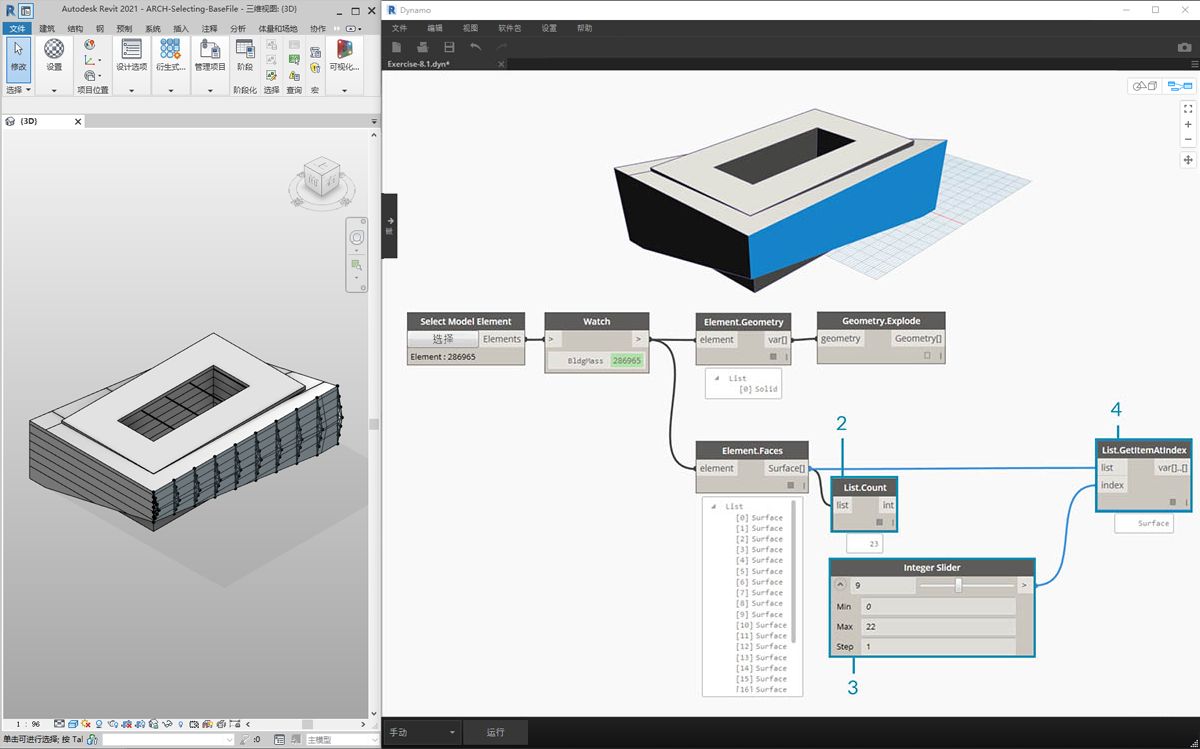Click the Save icon in Dynamo toolbar
The height and width of the screenshot is (749, 1200).
[x=449, y=47]
